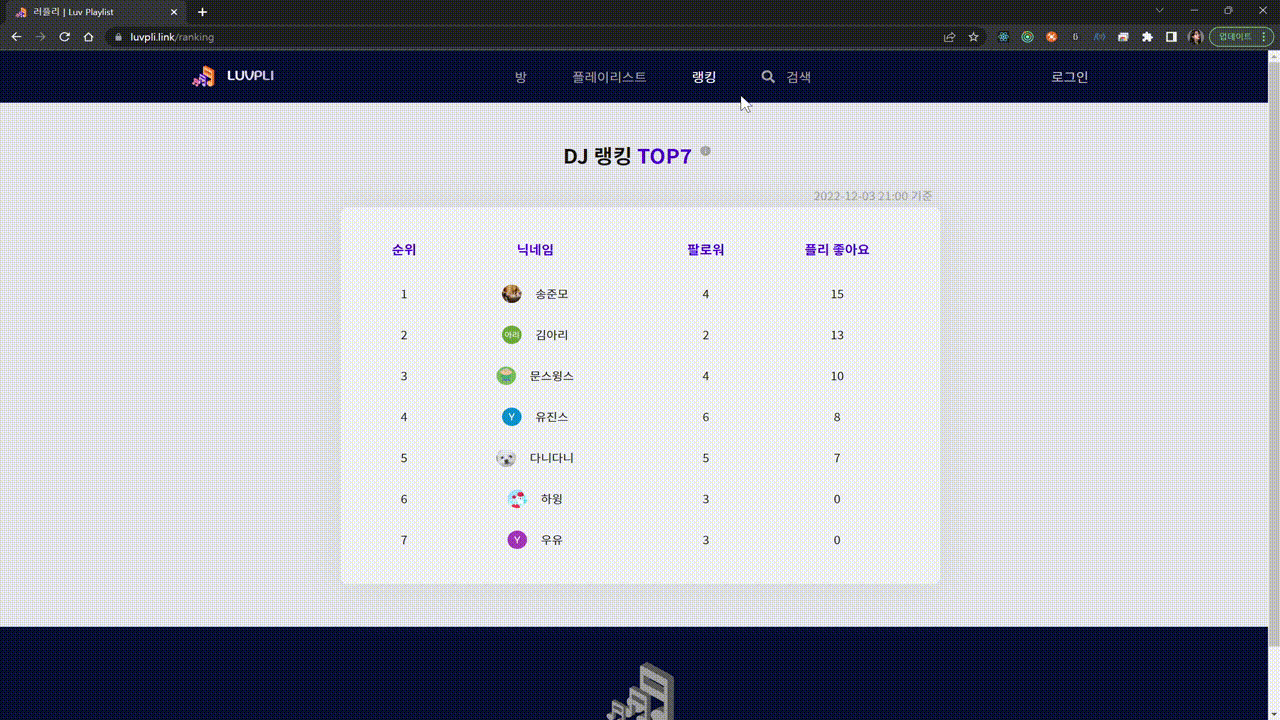Close the 러플리 Luv Playlist tab
Viewport: 1280px width, 720px height.
tap(173, 12)
